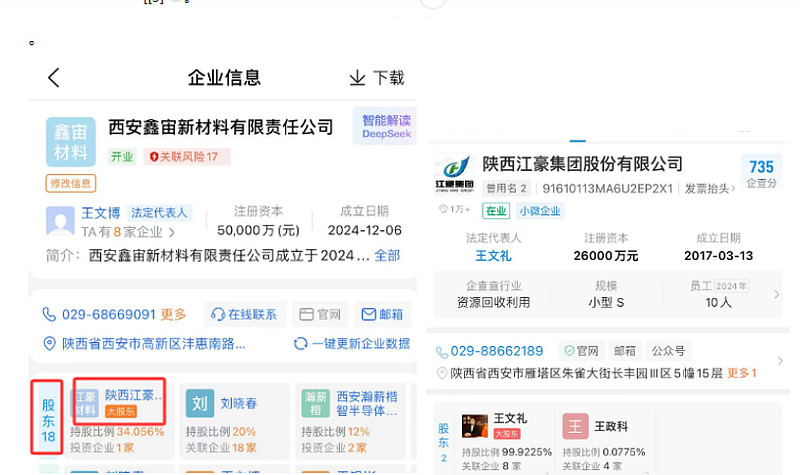Tap 王 avatar for 王政科
This screenshot has width=800, height=475.
(x=575, y=426)
